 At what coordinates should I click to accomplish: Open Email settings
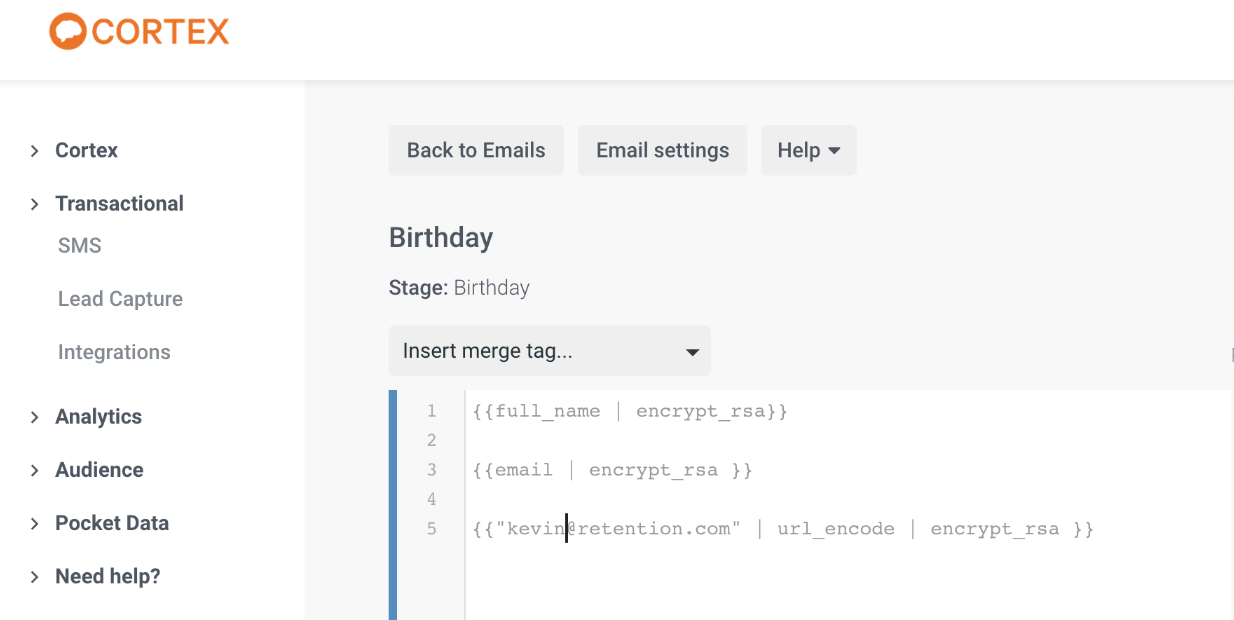[663, 150]
